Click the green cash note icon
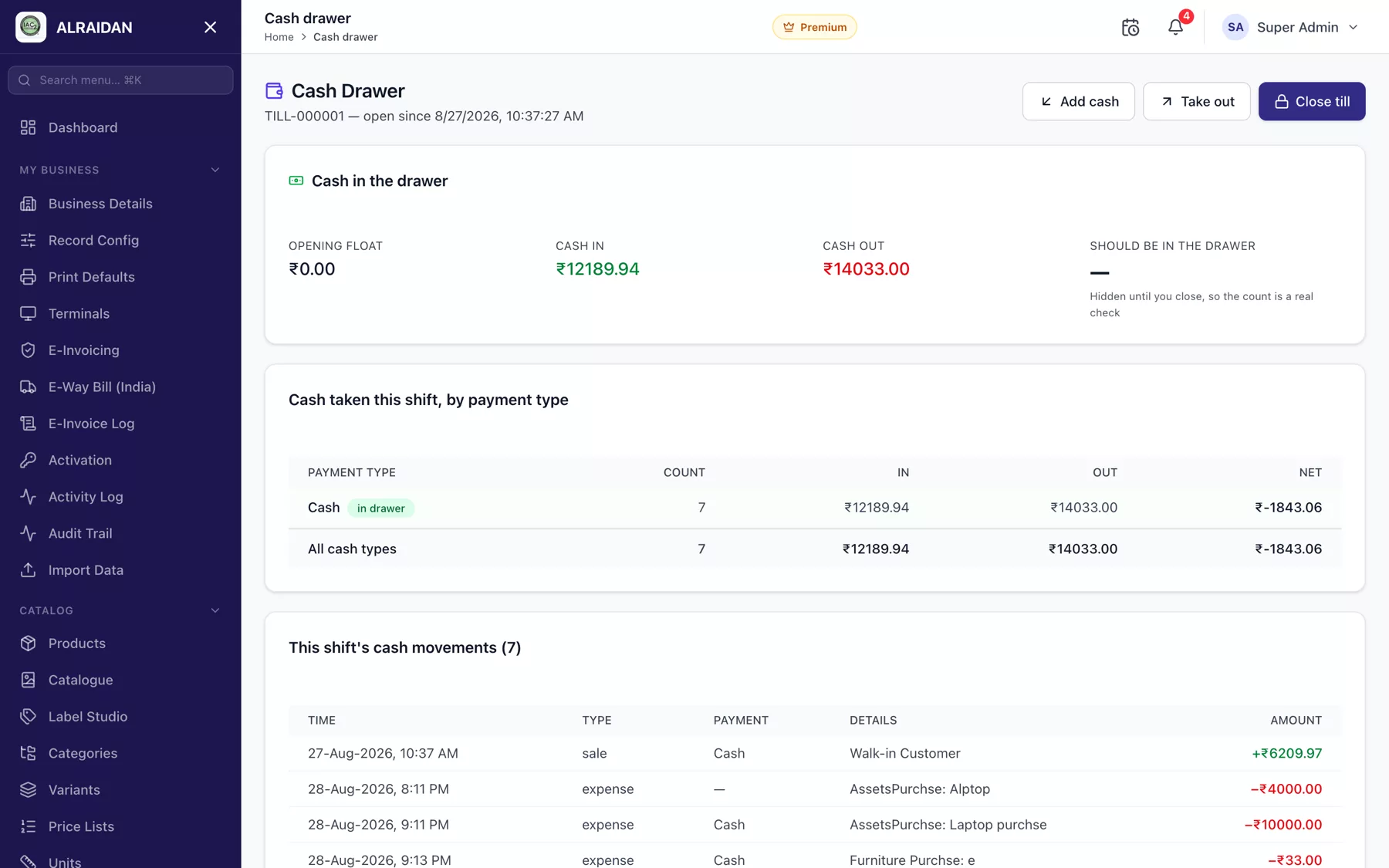Image resolution: width=1389 pixels, height=868 pixels. coord(296,181)
